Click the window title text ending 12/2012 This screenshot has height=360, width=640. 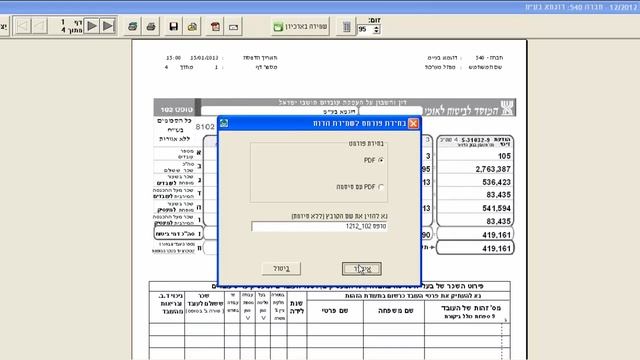581,7
